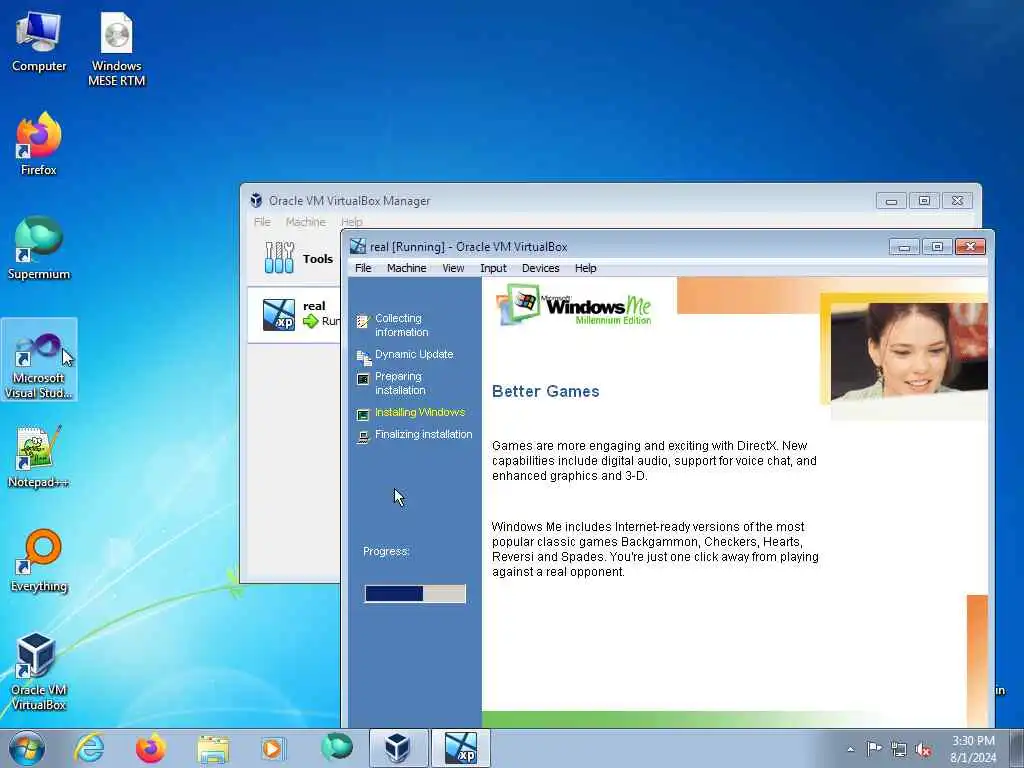Viewport: 1024px width, 768px height.
Task: Click the Action Center flag icon
Action: click(874, 749)
